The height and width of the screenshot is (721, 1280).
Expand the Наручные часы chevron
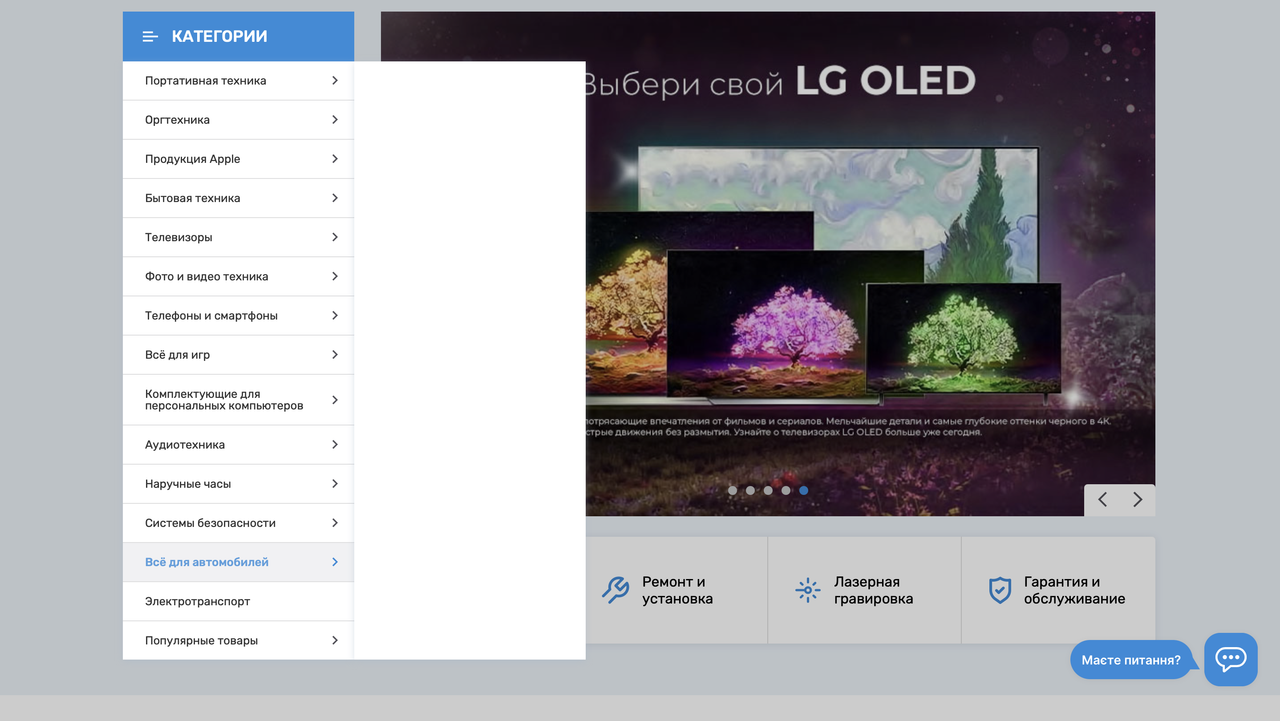[x=335, y=483]
